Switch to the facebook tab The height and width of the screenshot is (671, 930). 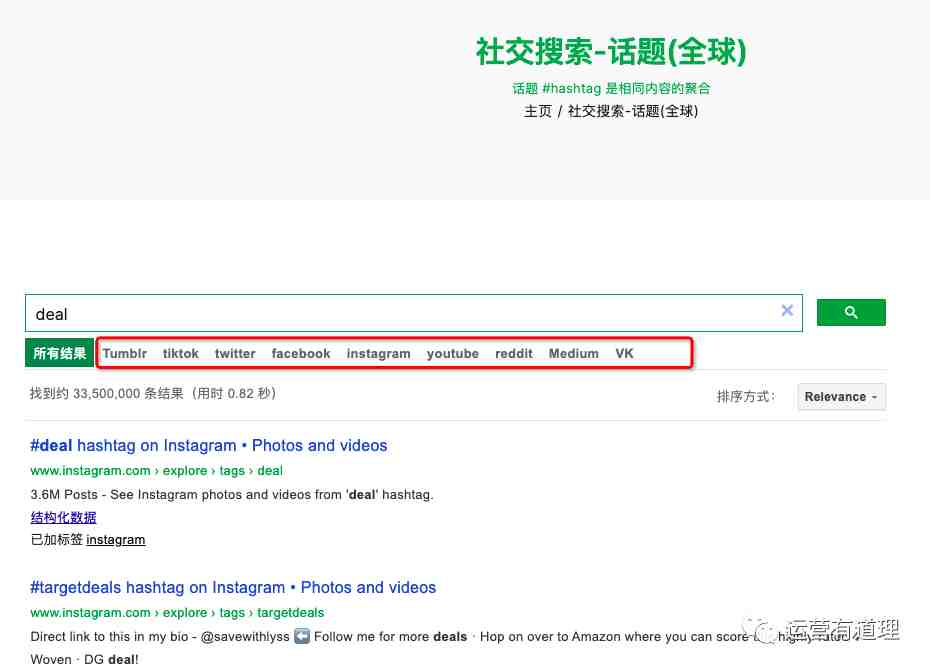(x=301, y=354)
